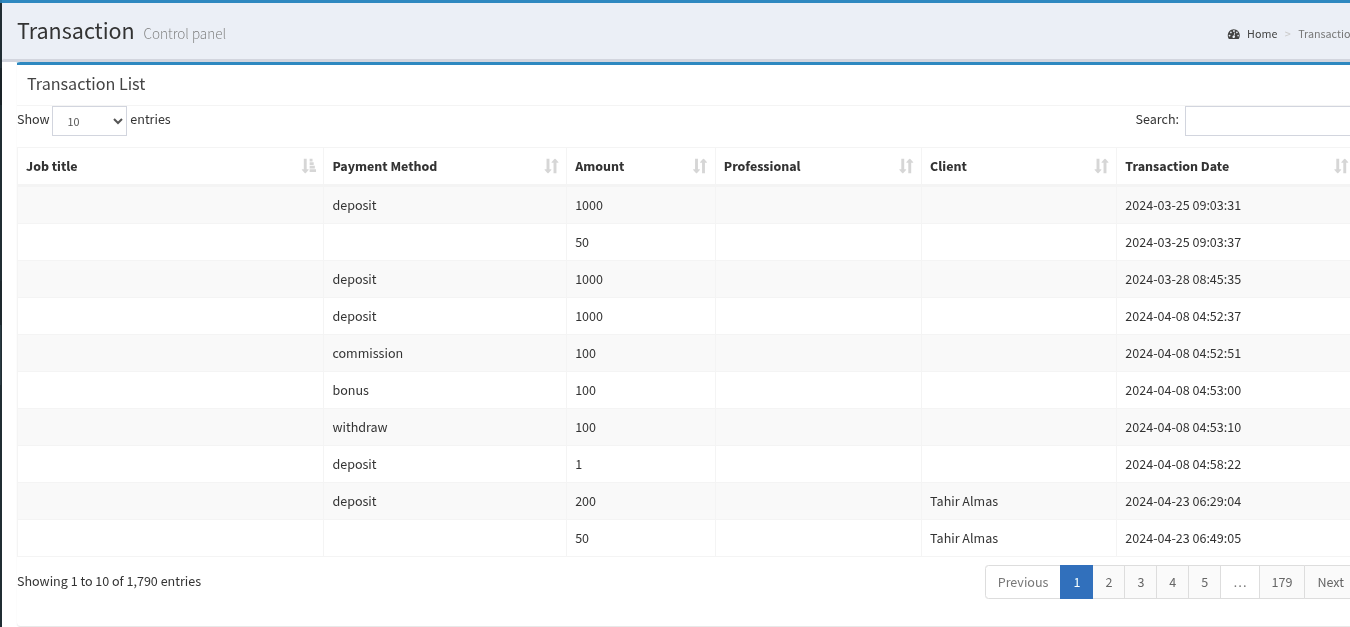Click the Job title column header

(170, 166)
